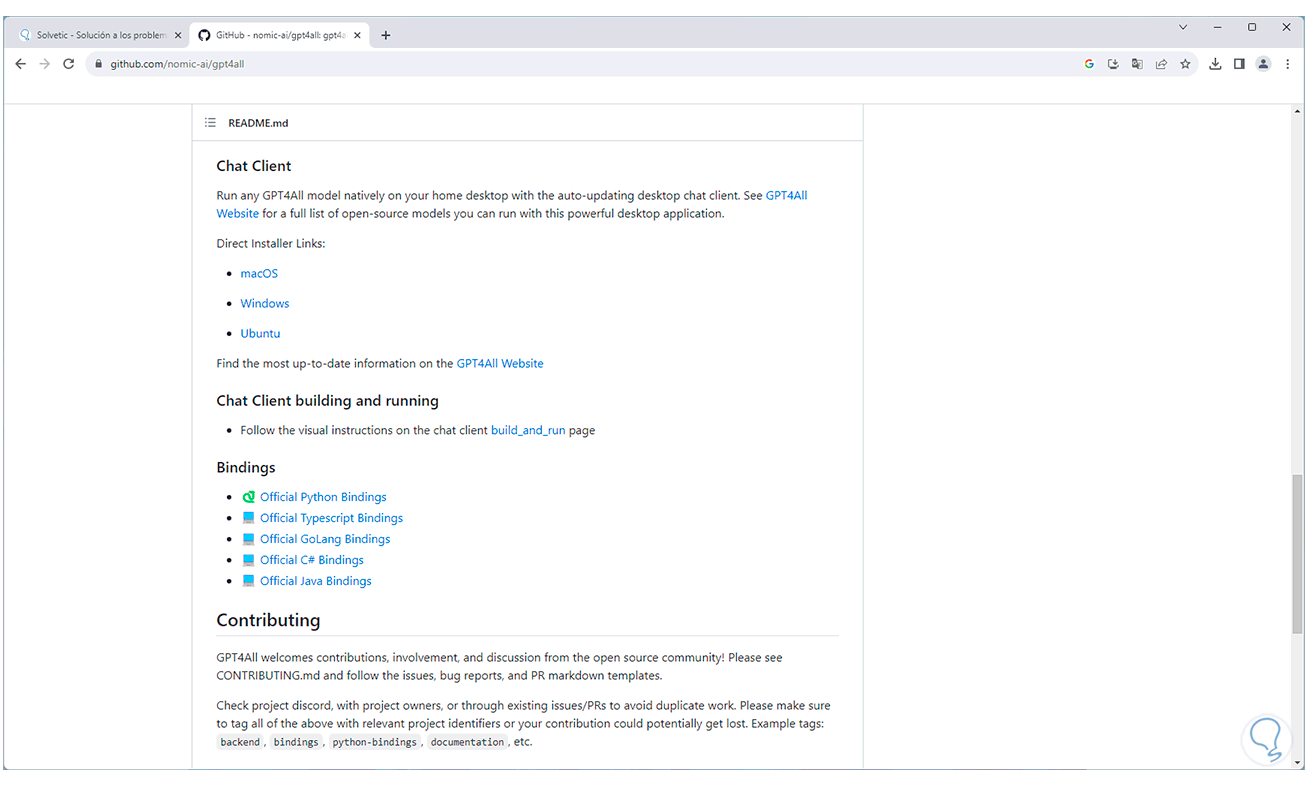The height and width of the screenshot is (786, 1308).
Task: Open the Chrome downloads icon
Action: pyautogui.click(x=1215, y=64)
